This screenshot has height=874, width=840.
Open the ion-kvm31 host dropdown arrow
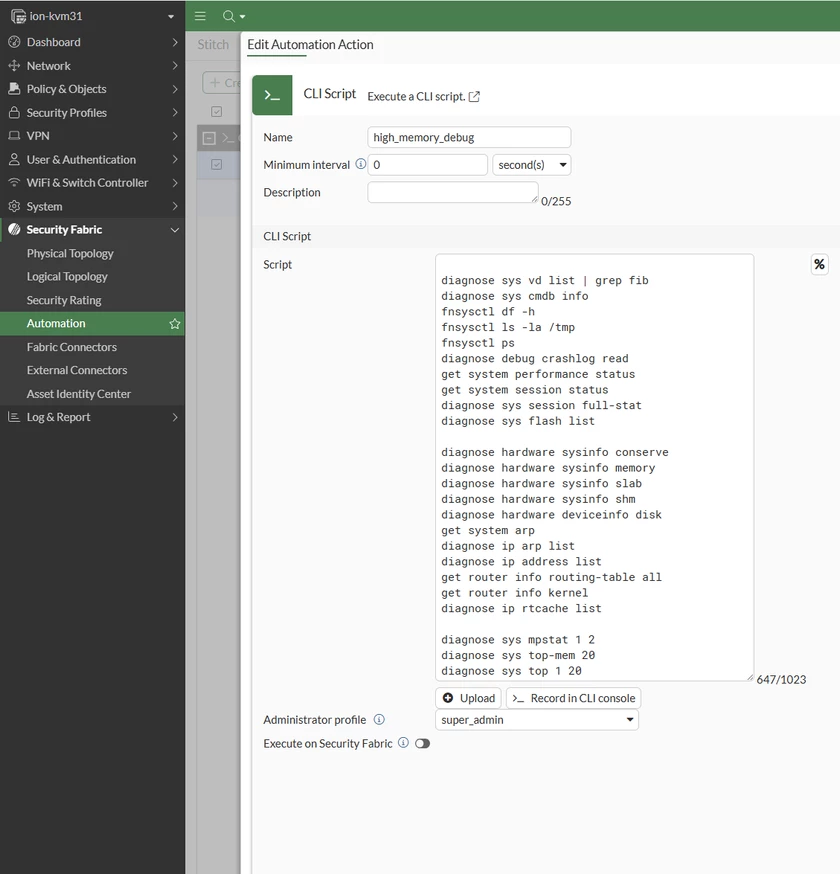pyautogui.click(x=171, y=17)
